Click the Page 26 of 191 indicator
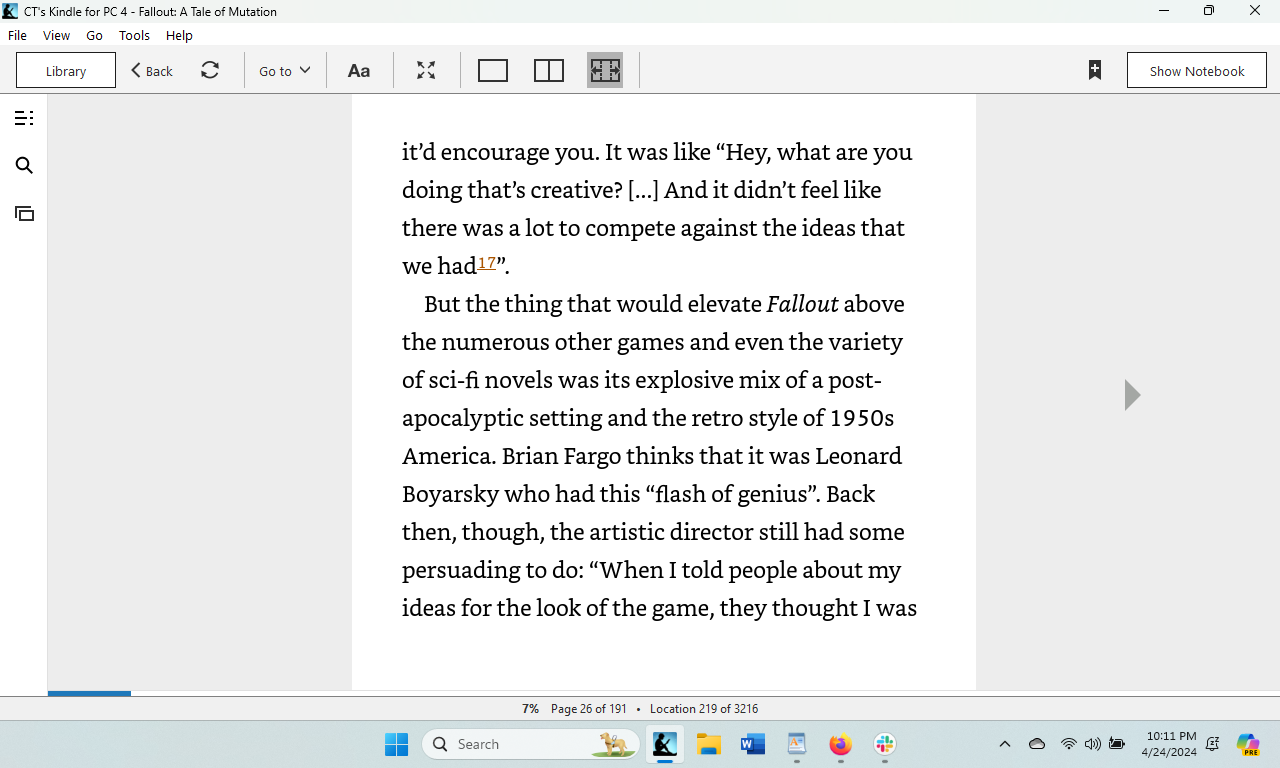The image size is (1280, 768). (589, 709)
